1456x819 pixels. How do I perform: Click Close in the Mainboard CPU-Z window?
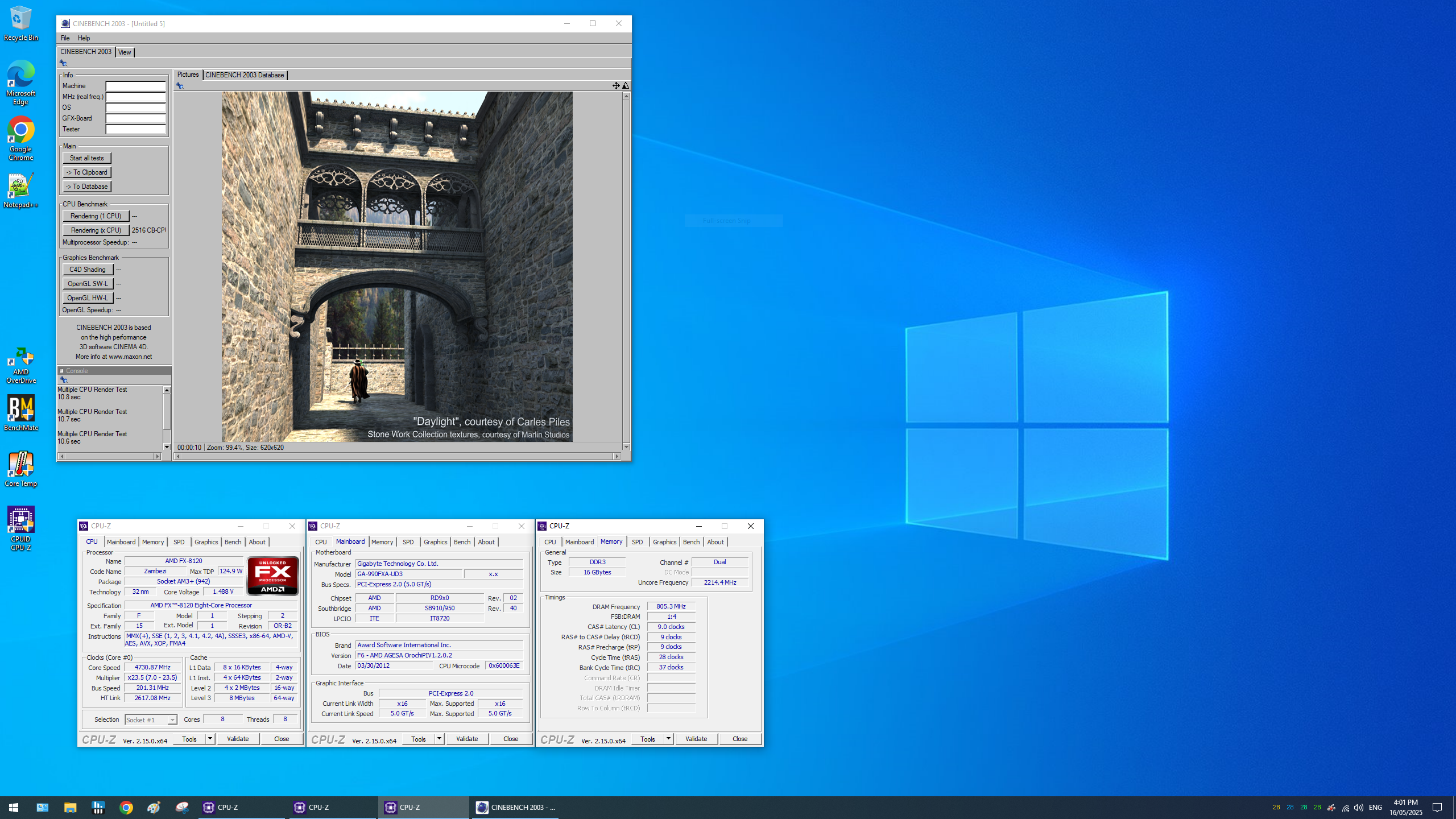511,739
